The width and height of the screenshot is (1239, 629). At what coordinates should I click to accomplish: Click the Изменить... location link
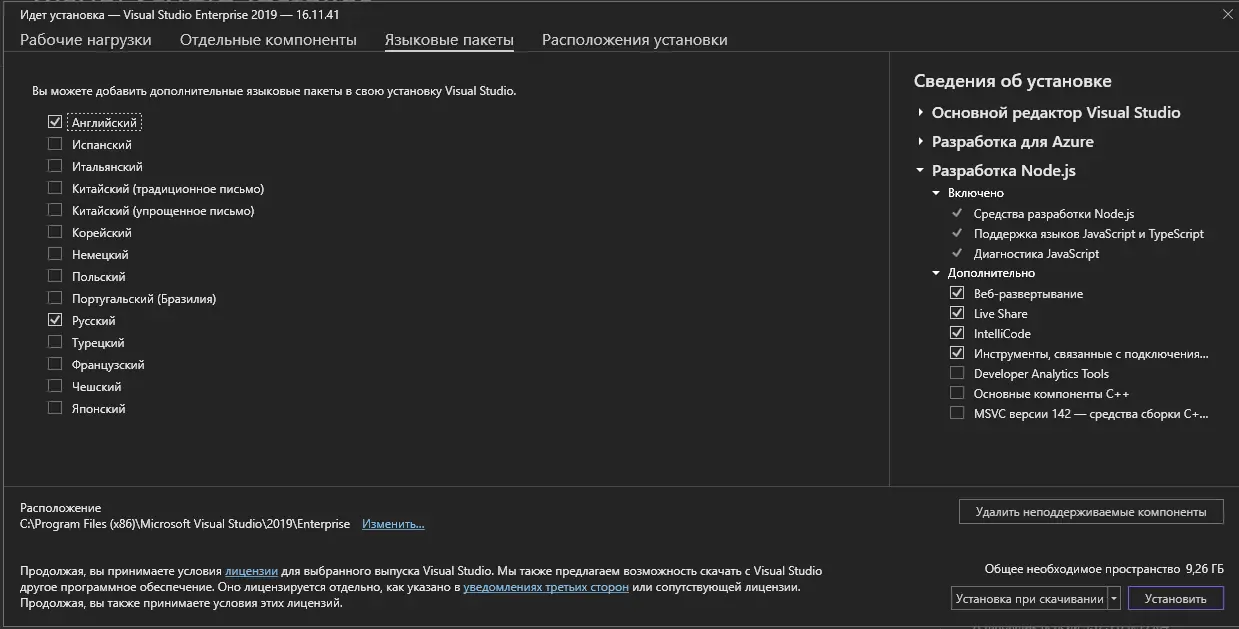coord(393,524)
